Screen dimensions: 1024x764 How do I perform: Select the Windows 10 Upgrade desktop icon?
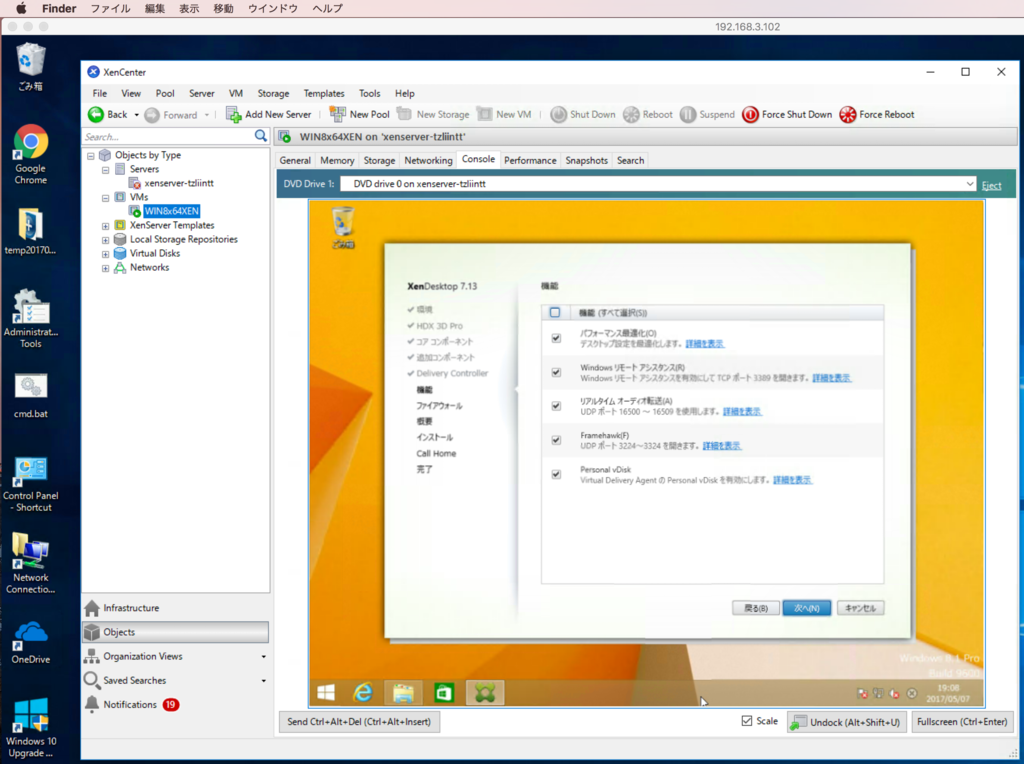(x=31, y=727)
